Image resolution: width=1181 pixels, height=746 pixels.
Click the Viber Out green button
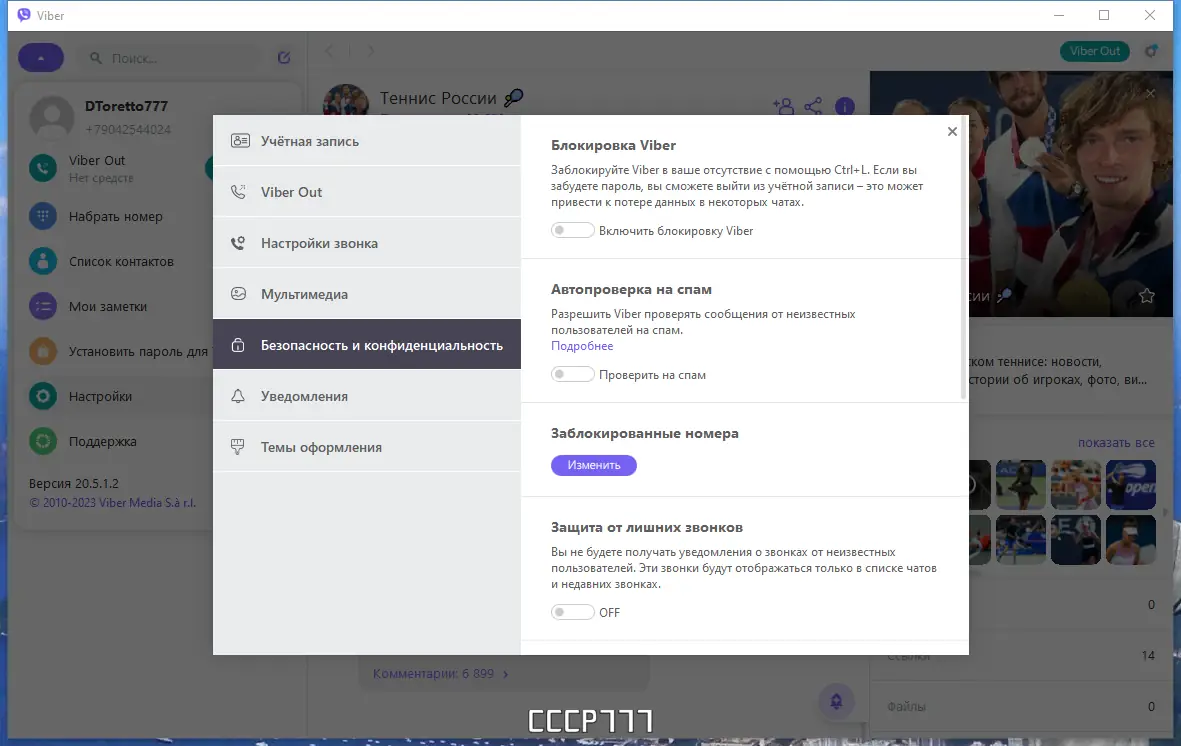point(1094,51)
